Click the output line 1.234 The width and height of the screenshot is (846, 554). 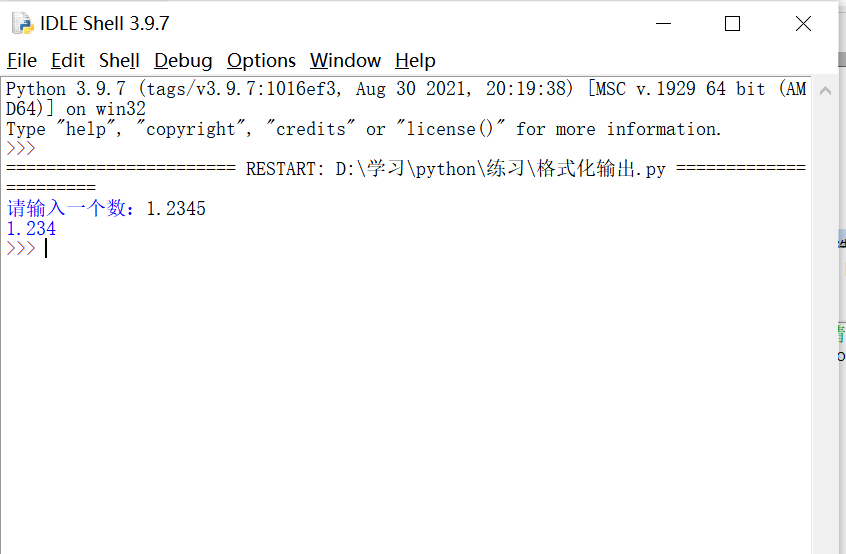(31, 229)
